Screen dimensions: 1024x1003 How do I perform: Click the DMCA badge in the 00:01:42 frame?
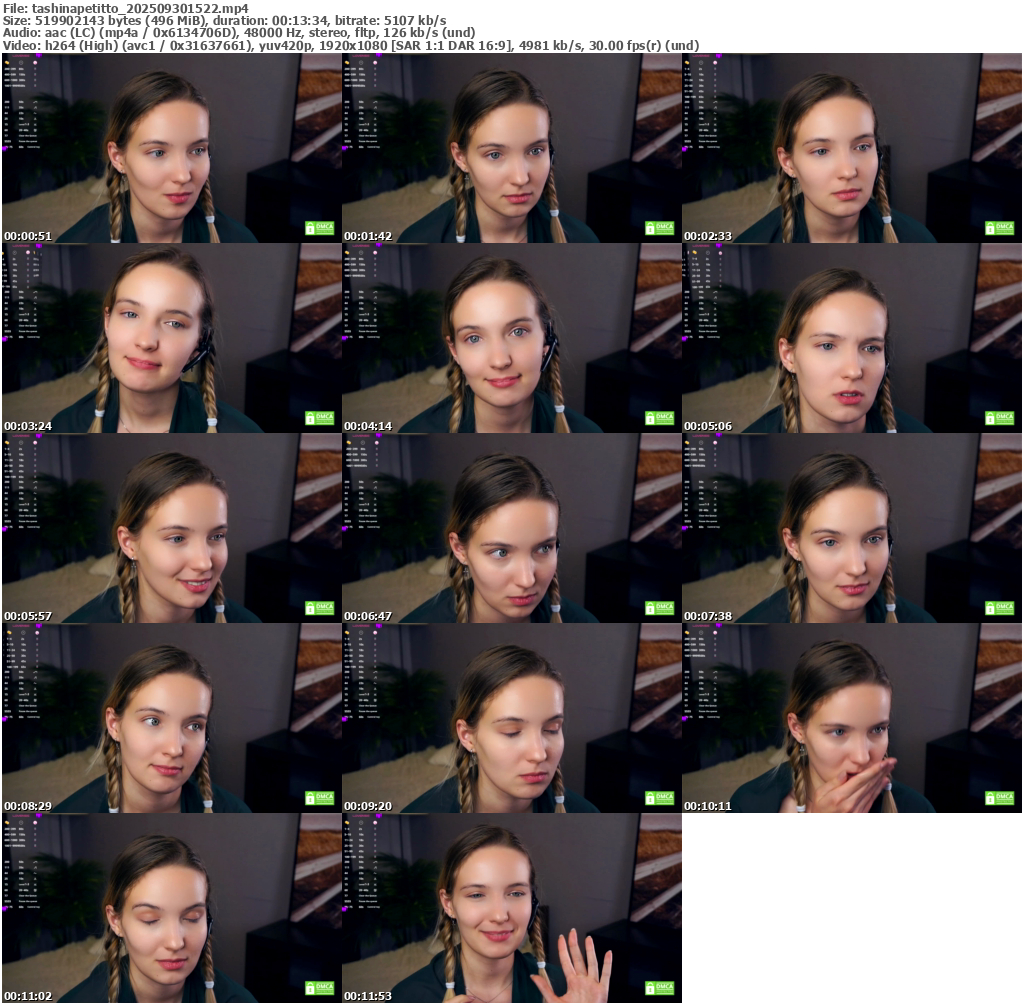(660, 228)
